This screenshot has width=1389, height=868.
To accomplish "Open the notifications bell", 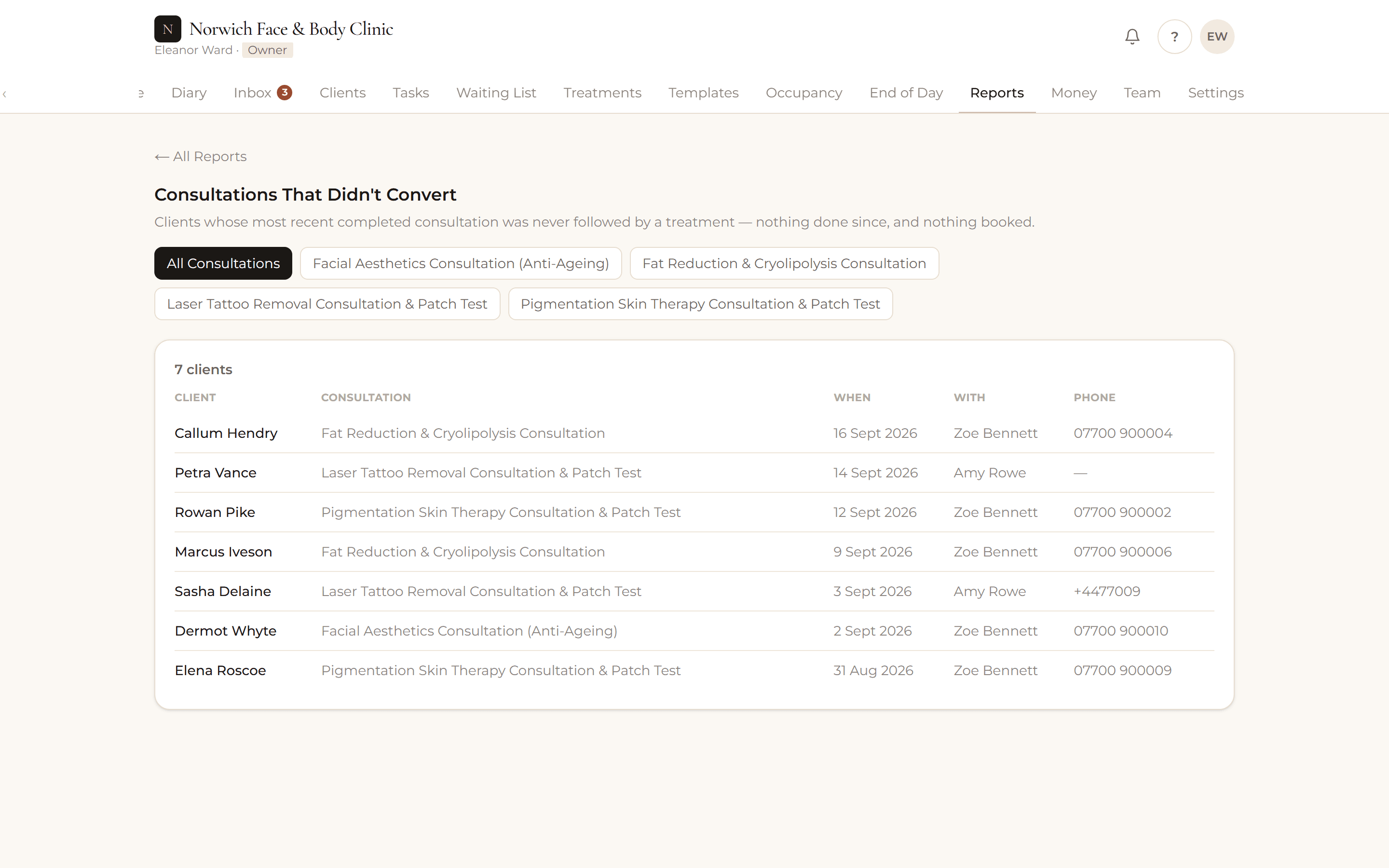I will tap(1132, 37).
